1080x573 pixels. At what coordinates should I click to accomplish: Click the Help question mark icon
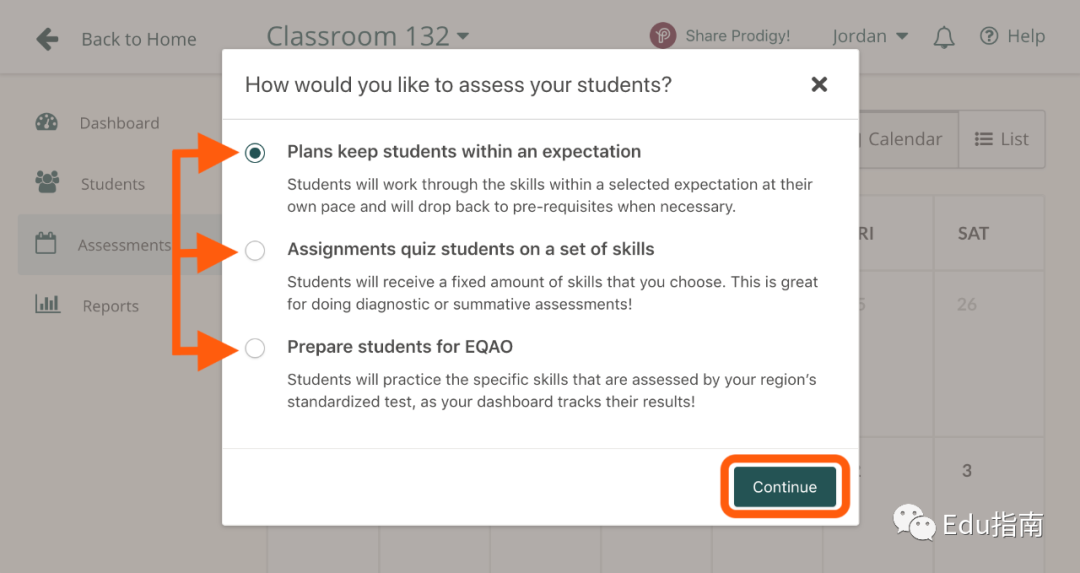pos(988,36)
